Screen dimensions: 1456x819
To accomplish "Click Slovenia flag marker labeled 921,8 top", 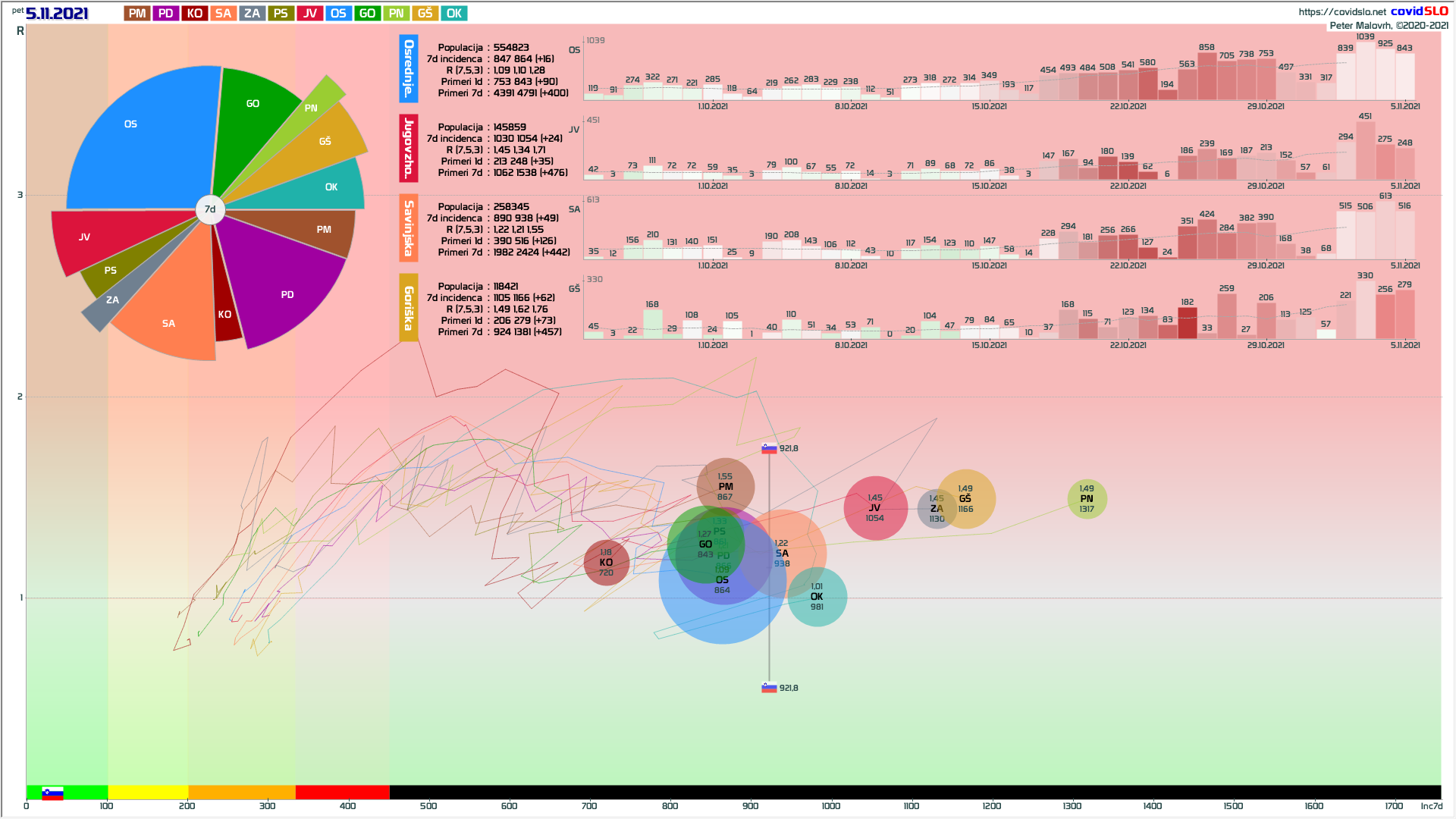I will coord(769,448).
